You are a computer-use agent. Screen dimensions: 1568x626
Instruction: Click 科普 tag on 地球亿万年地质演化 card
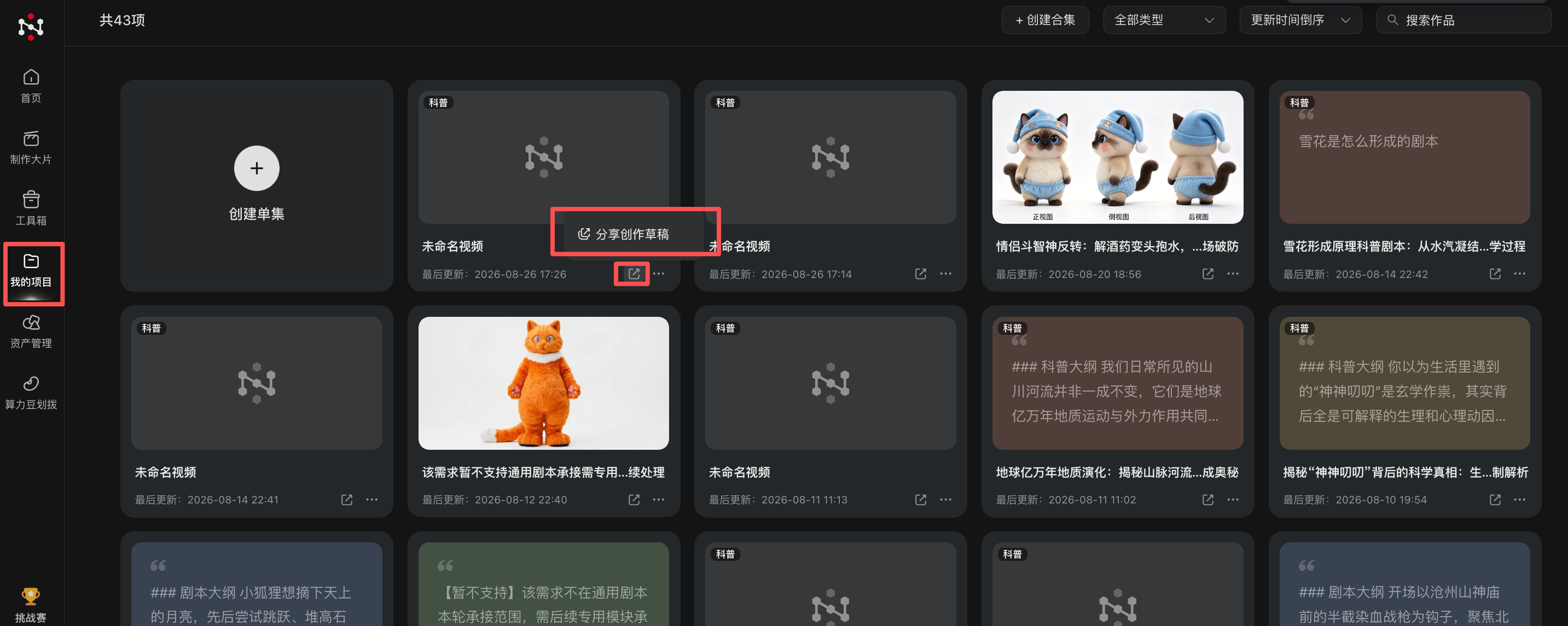(1012, 328)
